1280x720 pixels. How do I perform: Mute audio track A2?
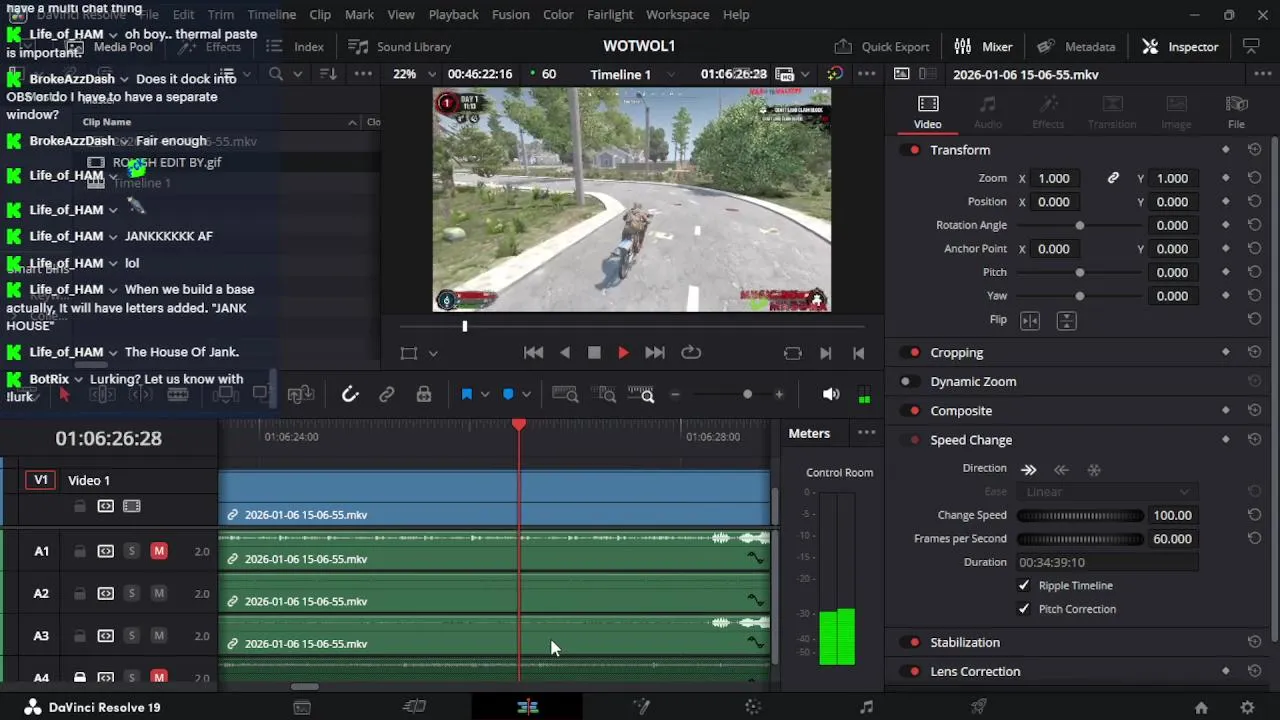(x=159, y=594)
